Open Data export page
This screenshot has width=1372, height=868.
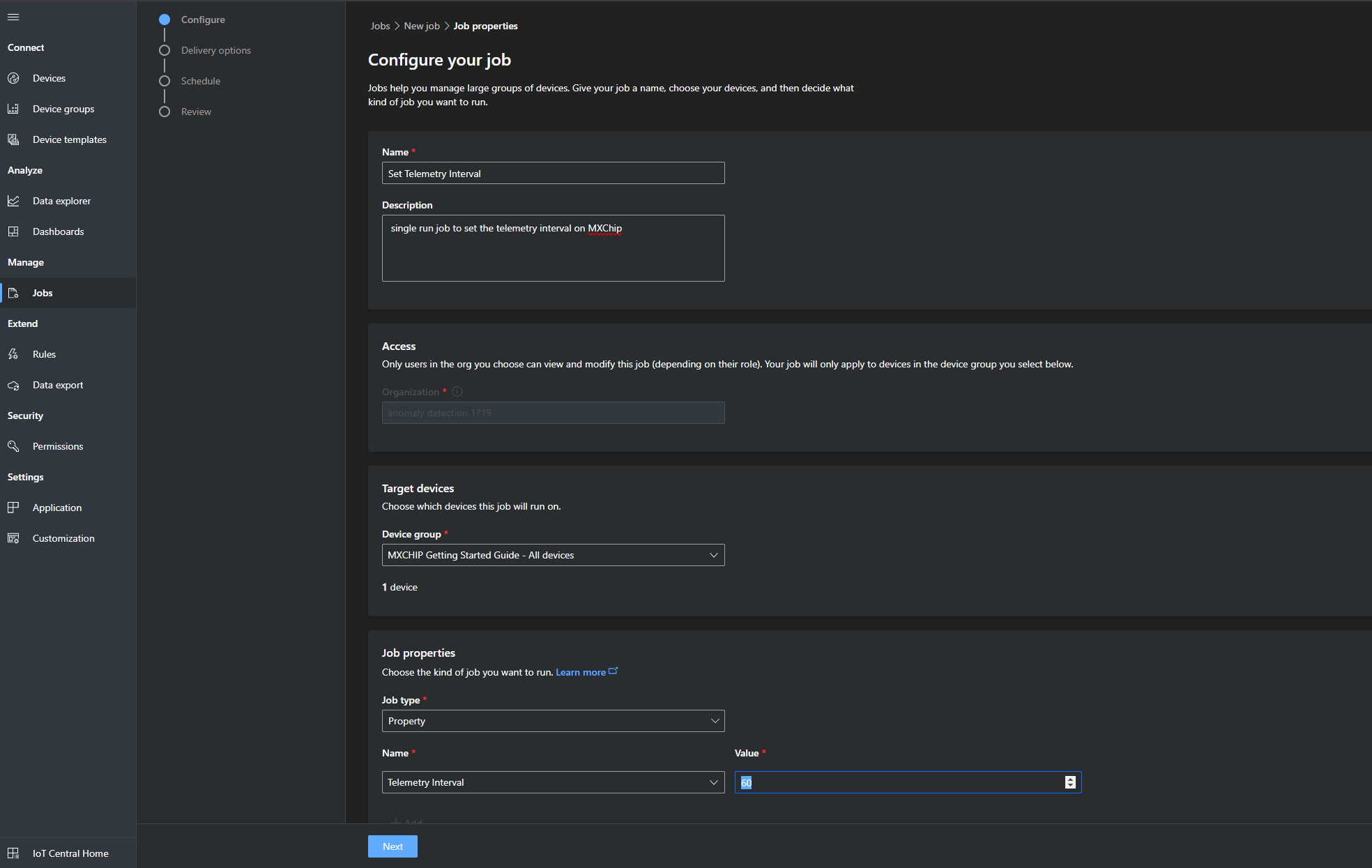tap(58, 385)
